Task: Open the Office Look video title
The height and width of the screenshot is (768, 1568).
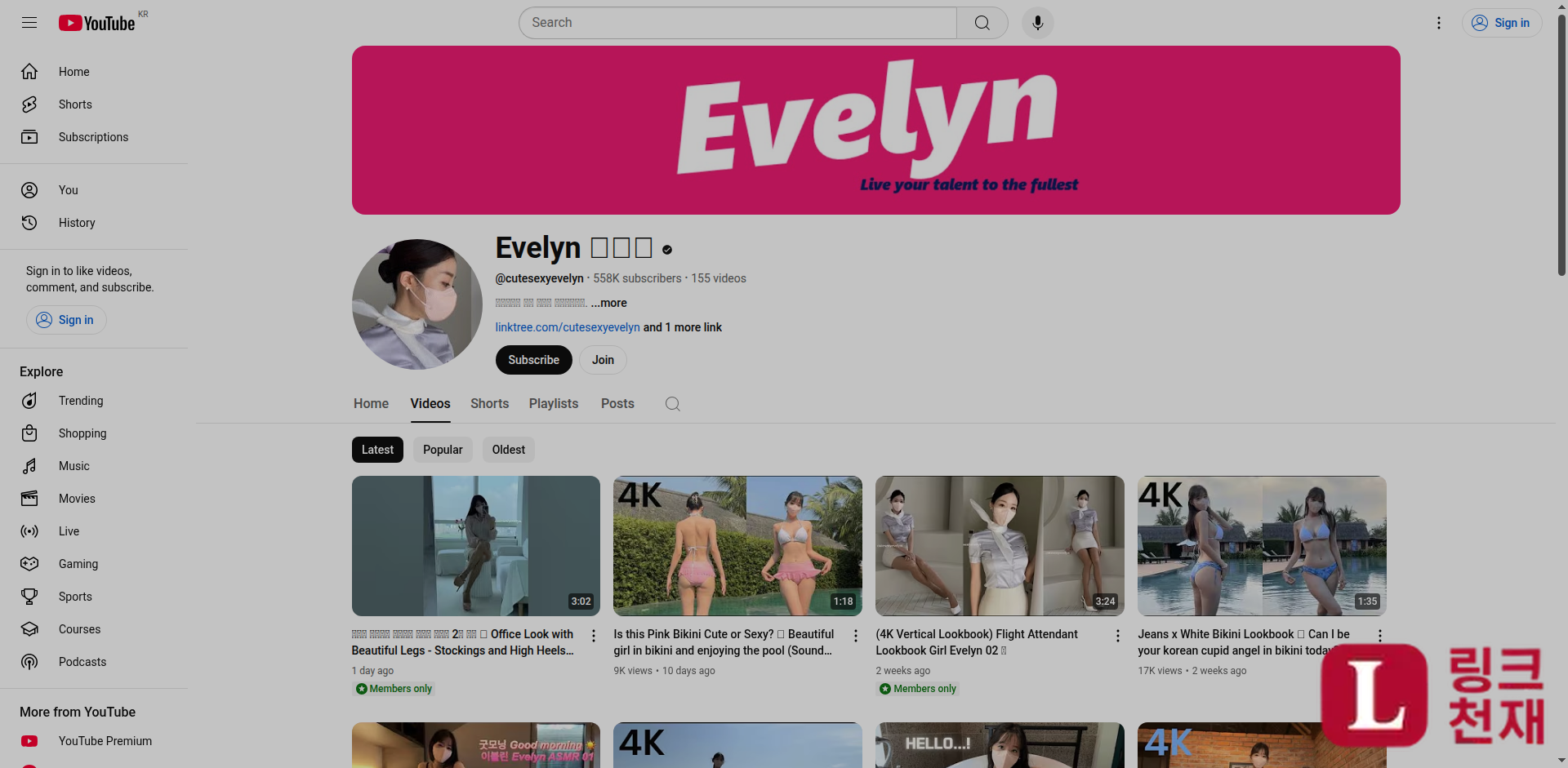Action: (x=463, y=642)
